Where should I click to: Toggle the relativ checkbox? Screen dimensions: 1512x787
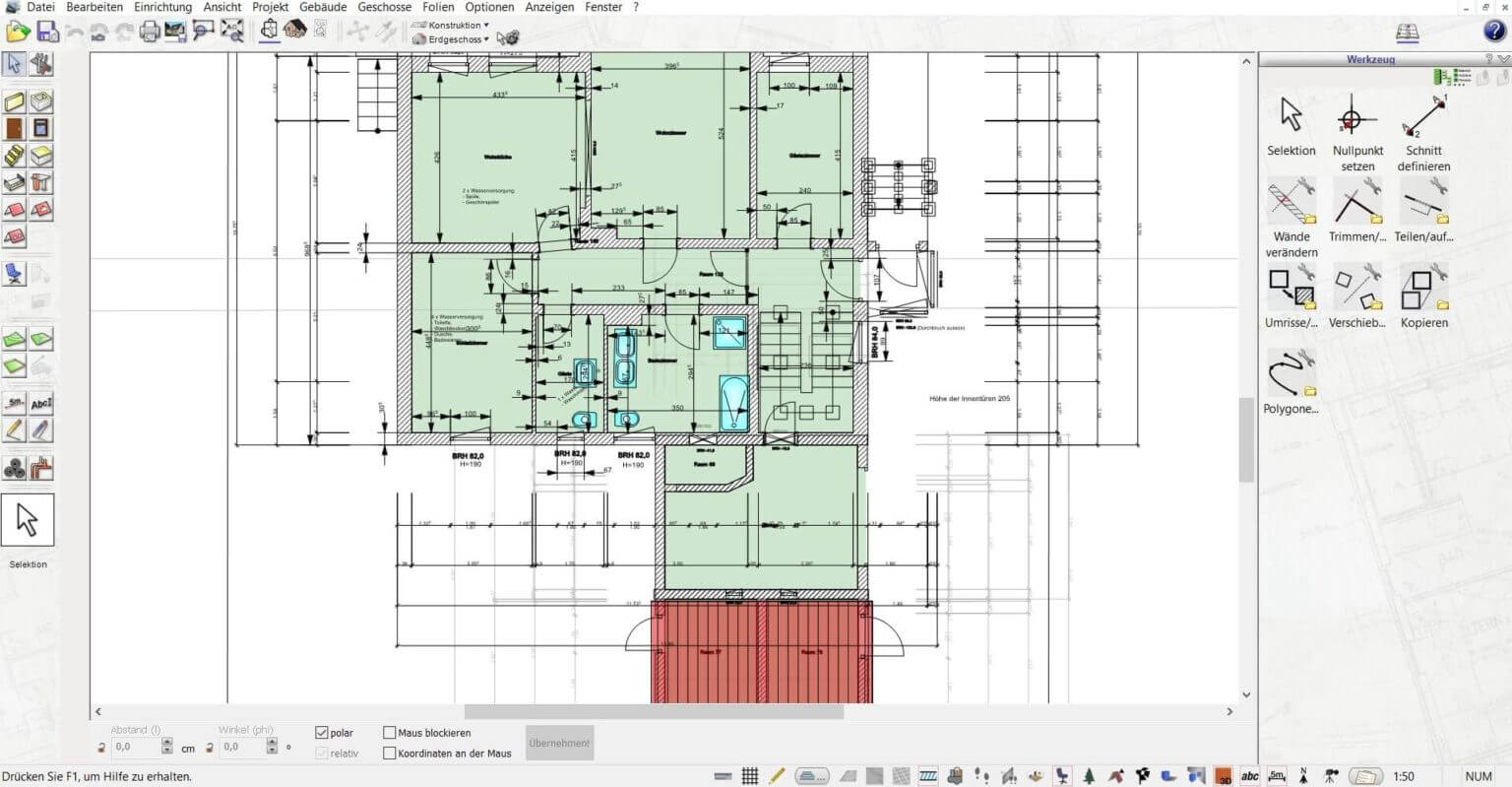click(x=321, y=754)
